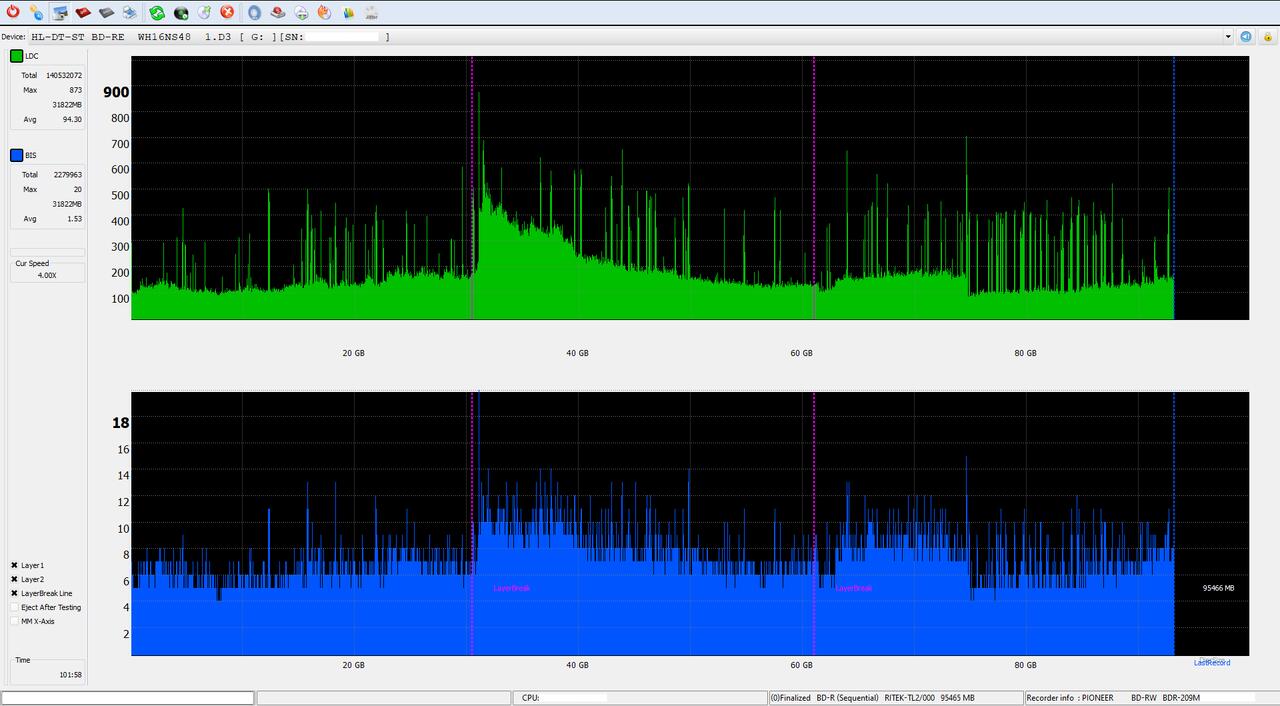Toggle the Layer2 checkbox
1280x706 pixels.
click(15, 579)
